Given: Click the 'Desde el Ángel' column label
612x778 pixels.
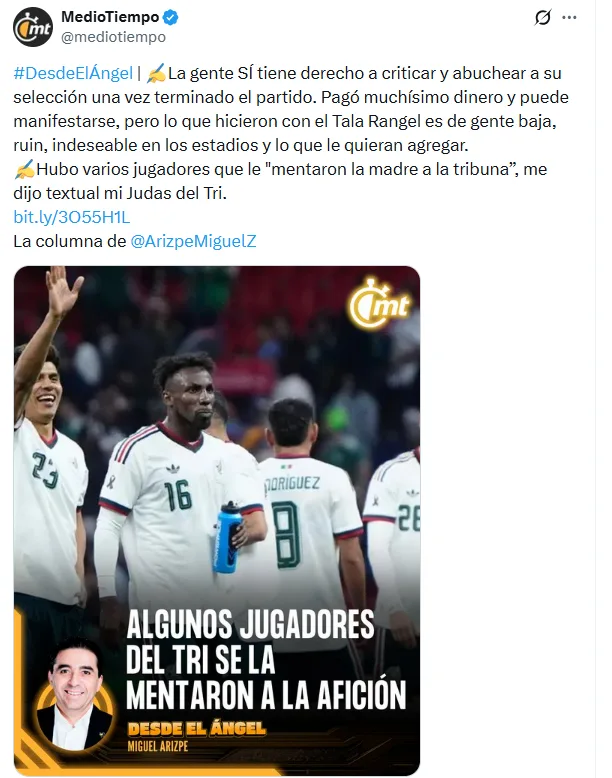Looking at the screenshot, I should click(x=197, y=728).
